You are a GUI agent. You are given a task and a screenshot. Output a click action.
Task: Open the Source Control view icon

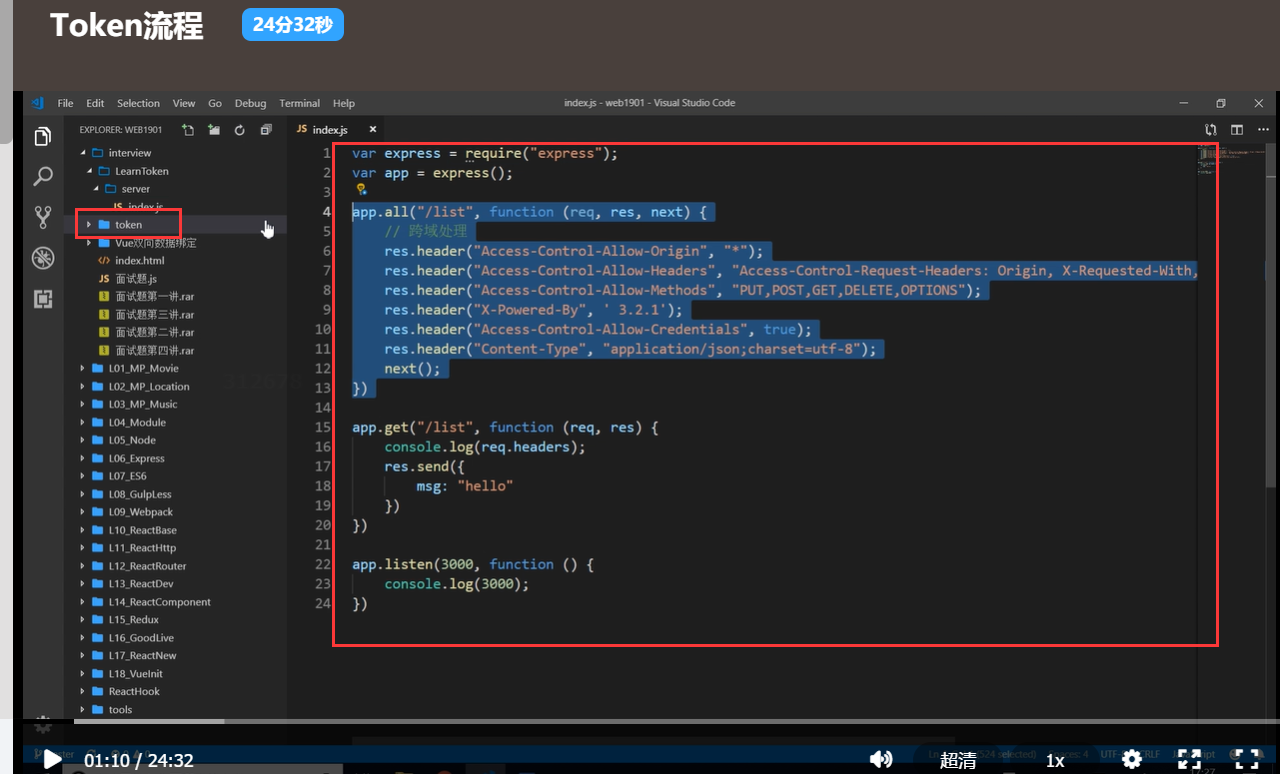[42, 217]
